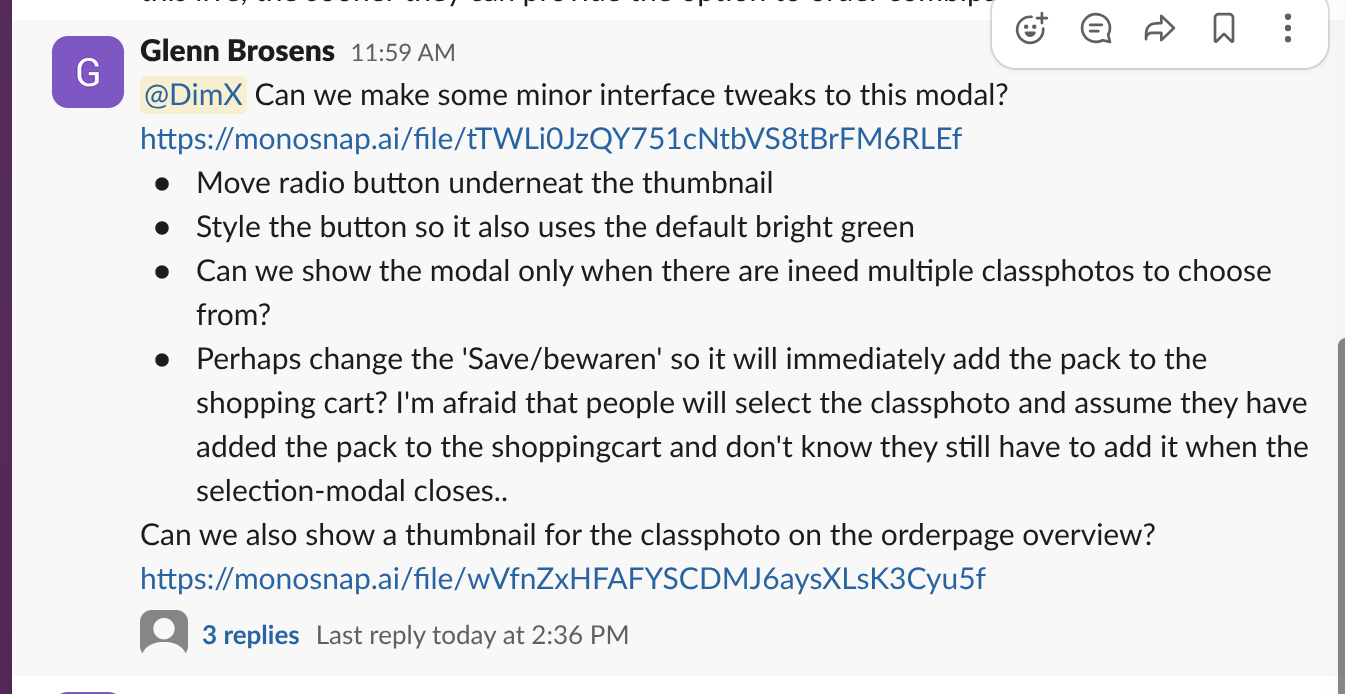The width and height of the screenshot is (1345, 694).
Task: Open Glenn Brosens' purple G avatar
Action: click(88, 72)
